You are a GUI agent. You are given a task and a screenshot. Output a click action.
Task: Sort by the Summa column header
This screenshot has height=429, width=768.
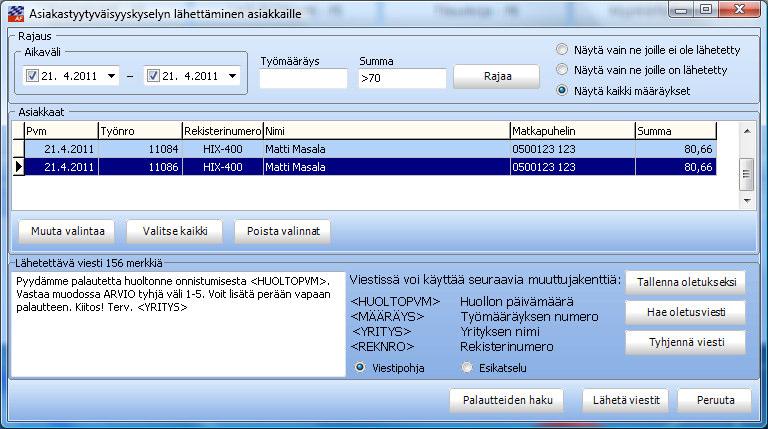676,131
